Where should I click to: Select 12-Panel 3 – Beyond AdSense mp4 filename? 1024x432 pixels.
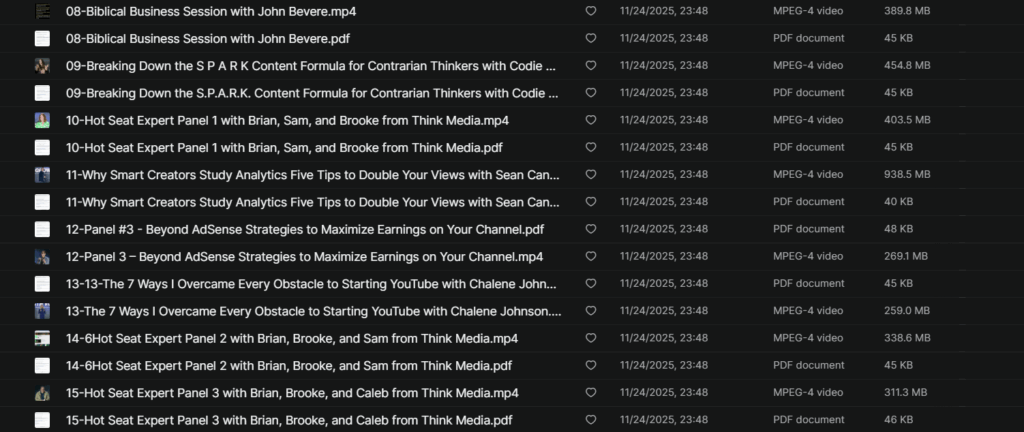pyautogui.click(x=304, y=256)
